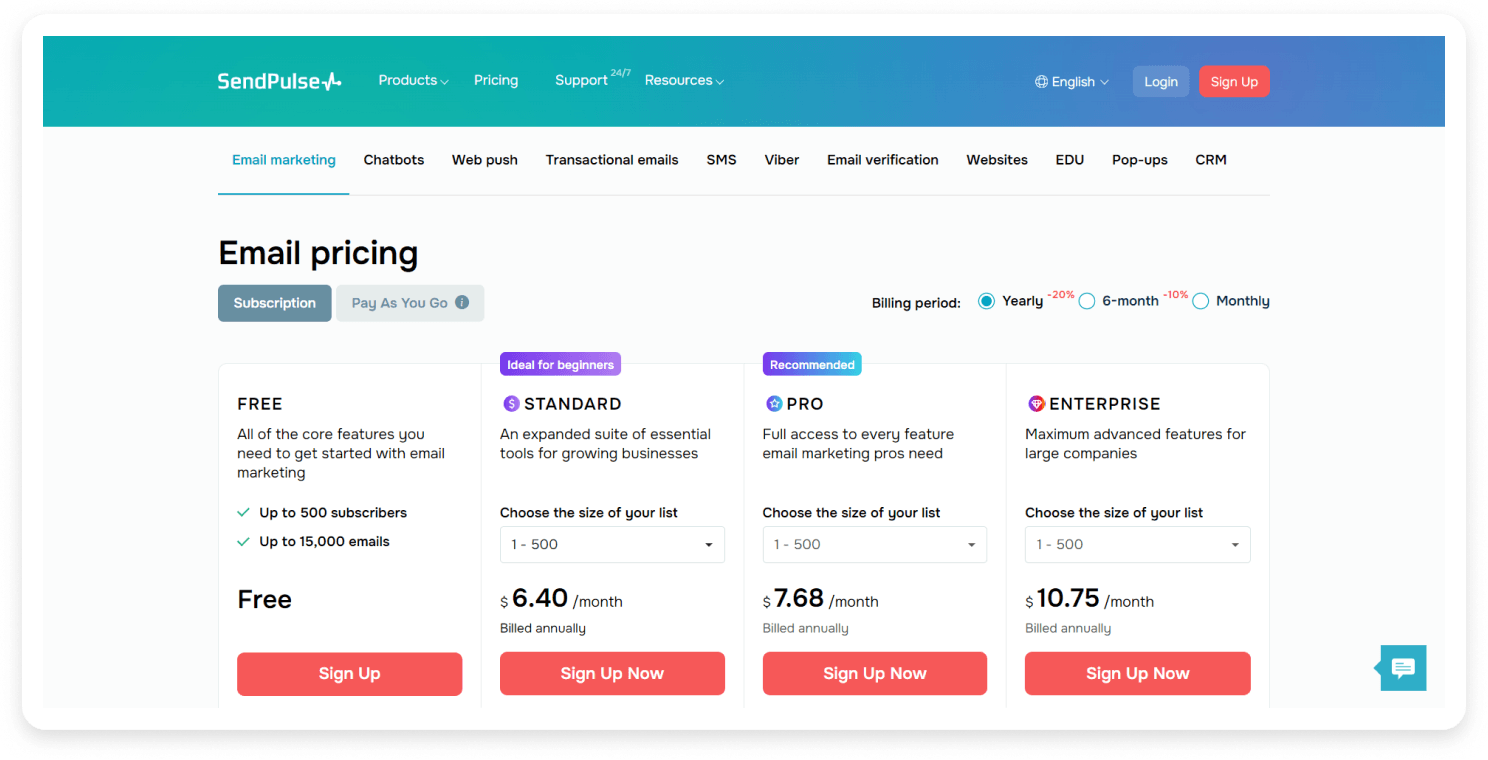Click the $7.68 /month price
This screenshot has width=1488, height=760.
[821, 600]
